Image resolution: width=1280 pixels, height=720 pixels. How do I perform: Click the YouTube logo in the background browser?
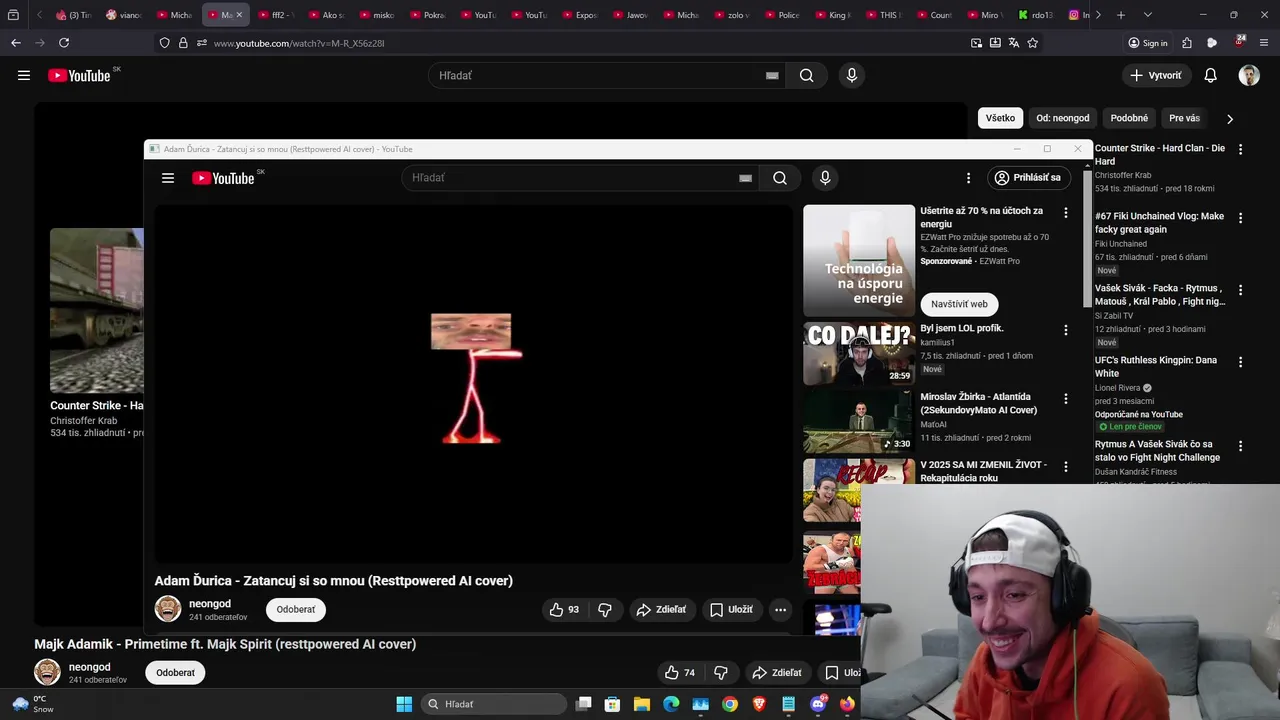79,75
